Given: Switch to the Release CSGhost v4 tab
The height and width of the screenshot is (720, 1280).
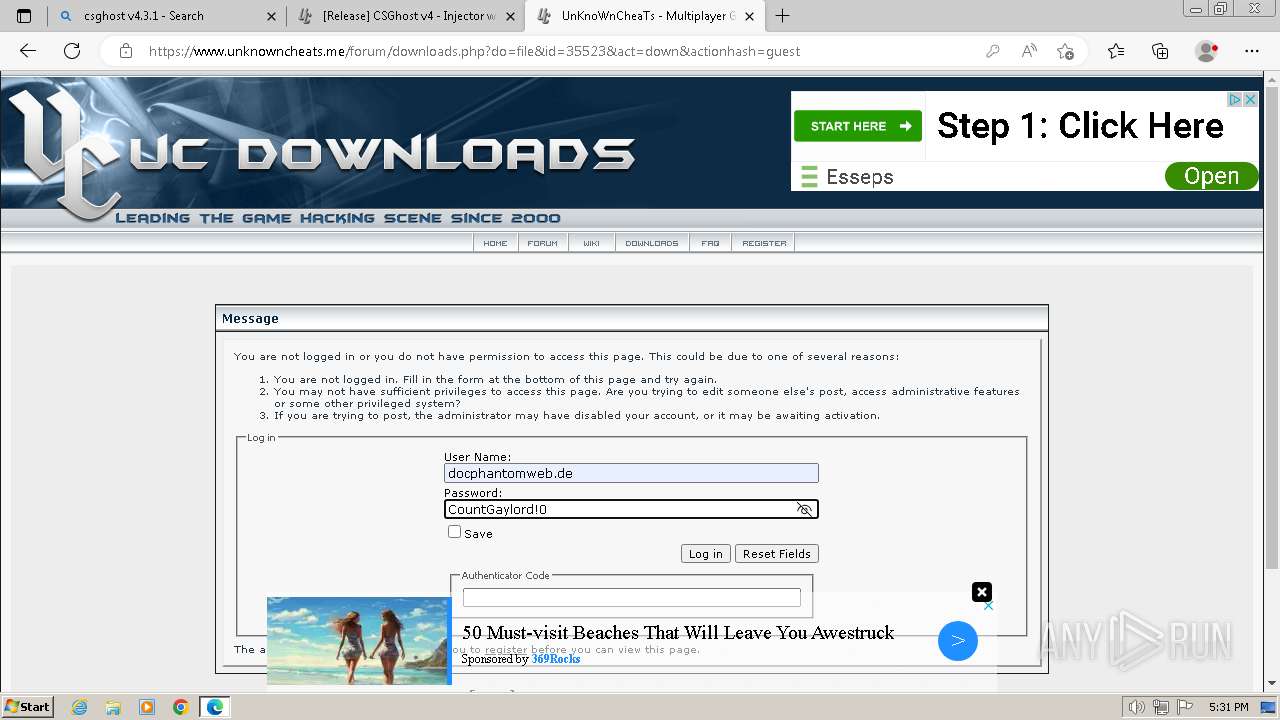Looking at the screenshot, I should (405, 16).
